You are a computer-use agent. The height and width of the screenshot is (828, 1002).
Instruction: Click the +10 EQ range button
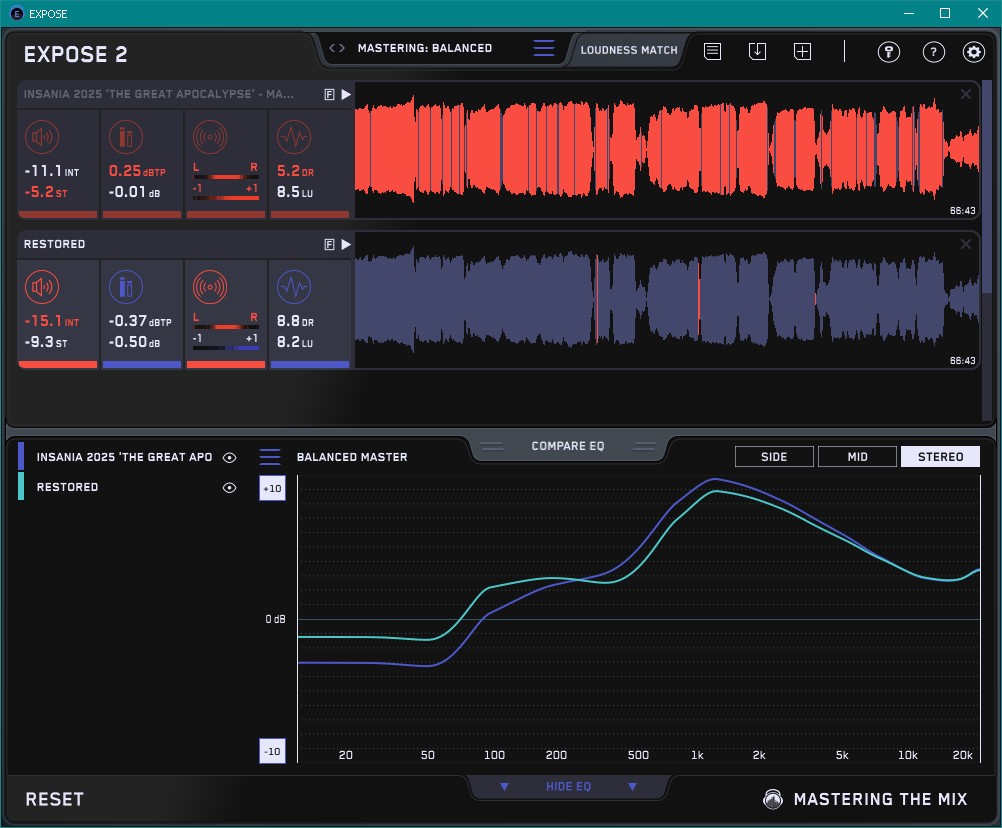pyautogui.click(x=271, y=488)
